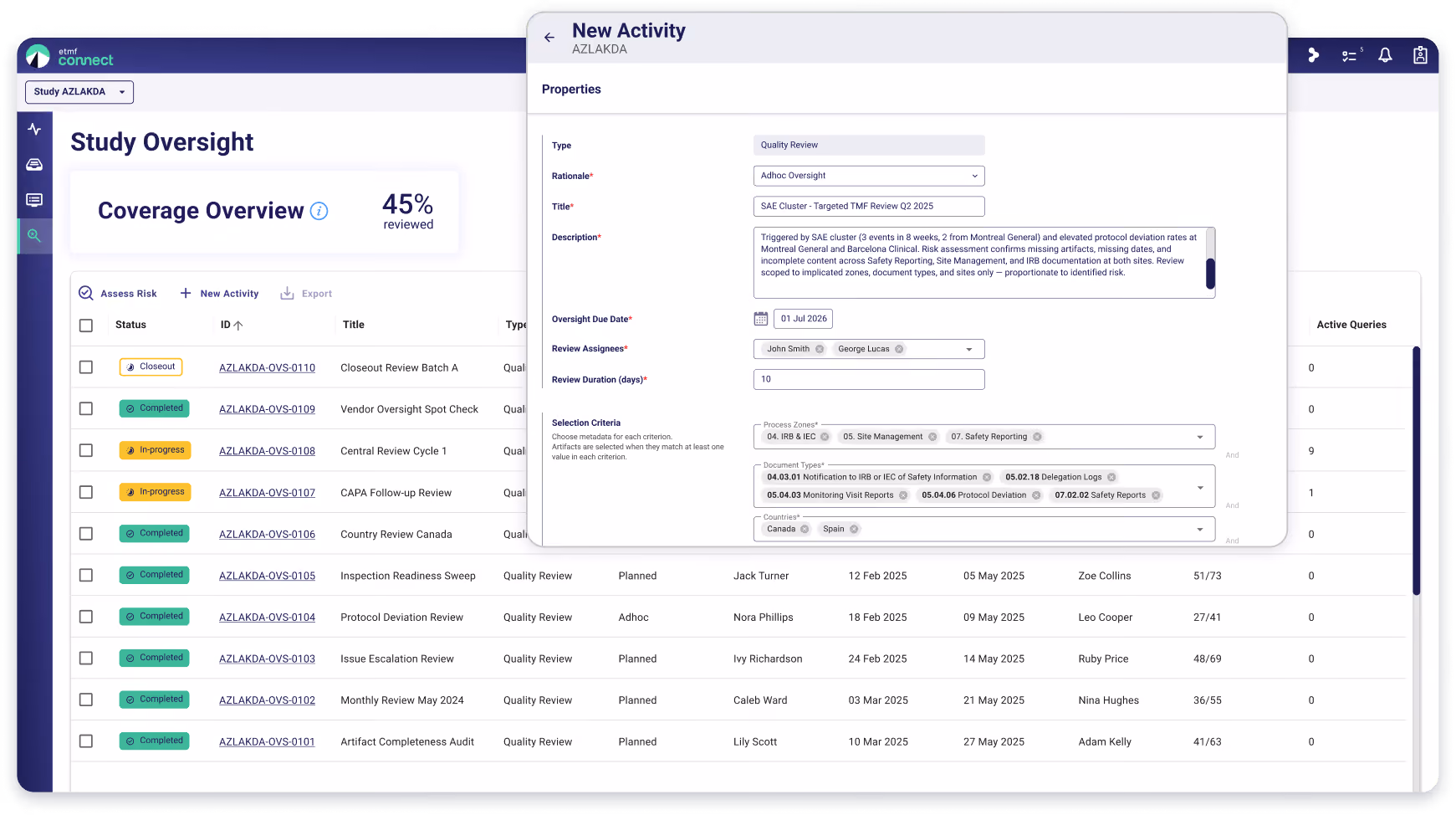Image resolution: width=1456 pixels, height=815 pixels.
Task: Remove George Lucas from review assignees
Action: 899,349
